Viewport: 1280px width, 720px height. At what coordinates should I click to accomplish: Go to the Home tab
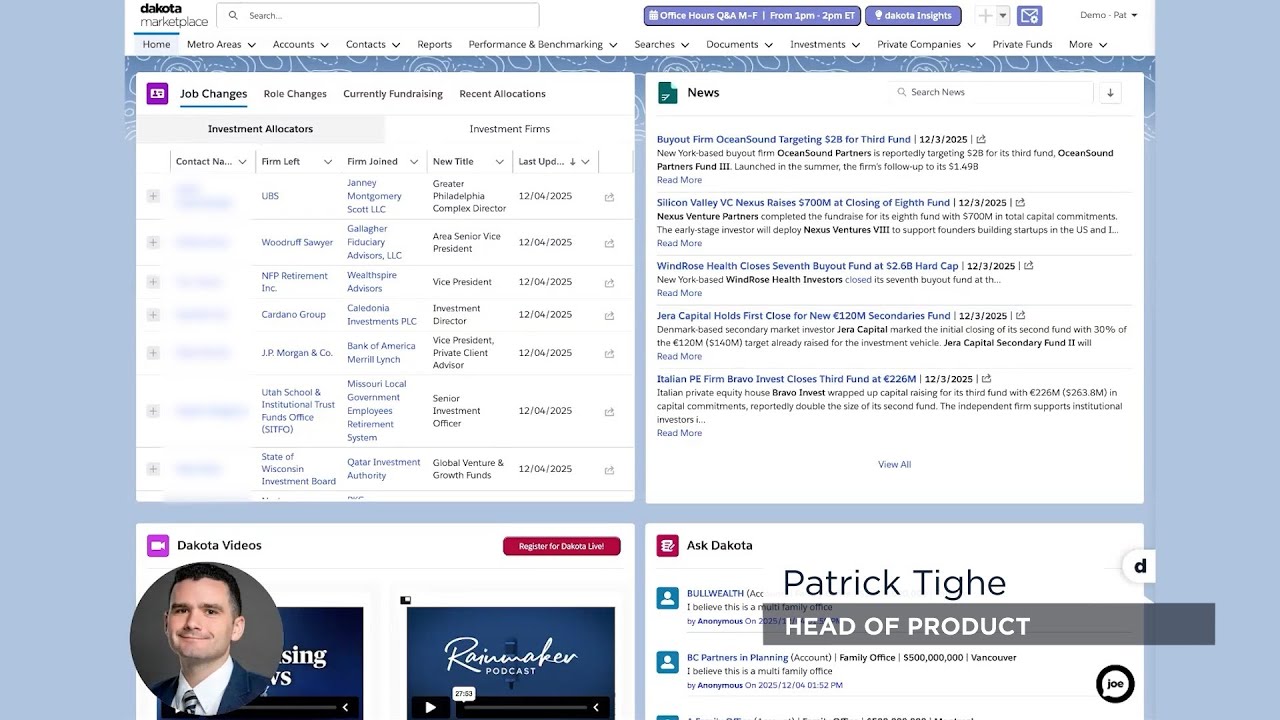tap(156, 44)
